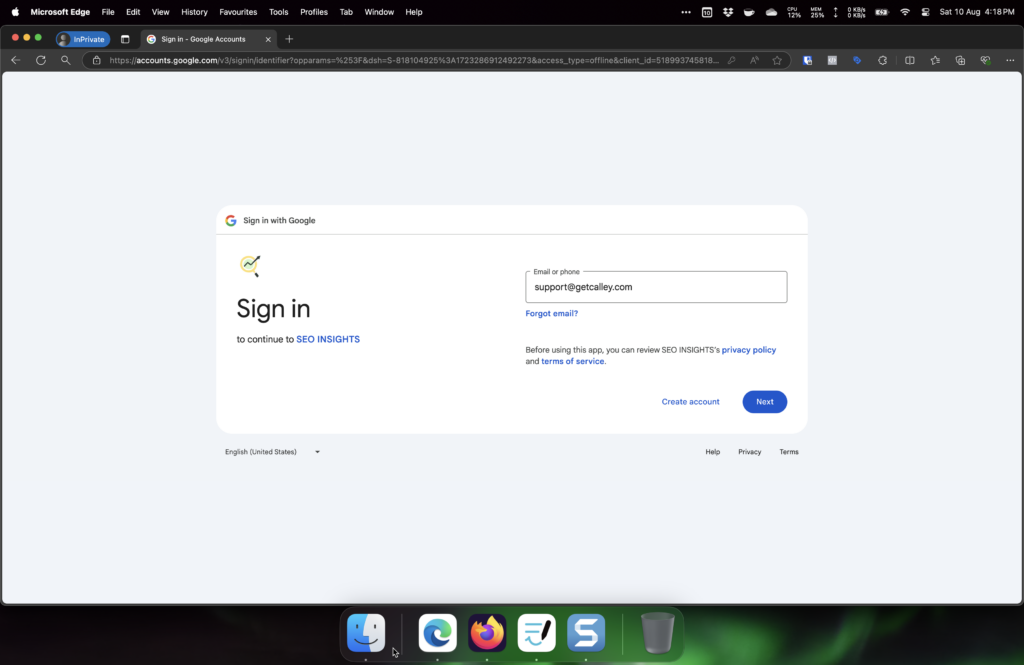1024x665 pixels.
Task: Click the blue Next button
Action: tap(765, 402)
